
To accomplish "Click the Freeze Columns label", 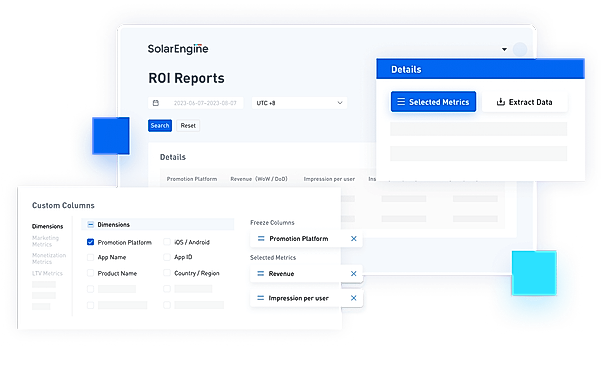I will [273, 223].
